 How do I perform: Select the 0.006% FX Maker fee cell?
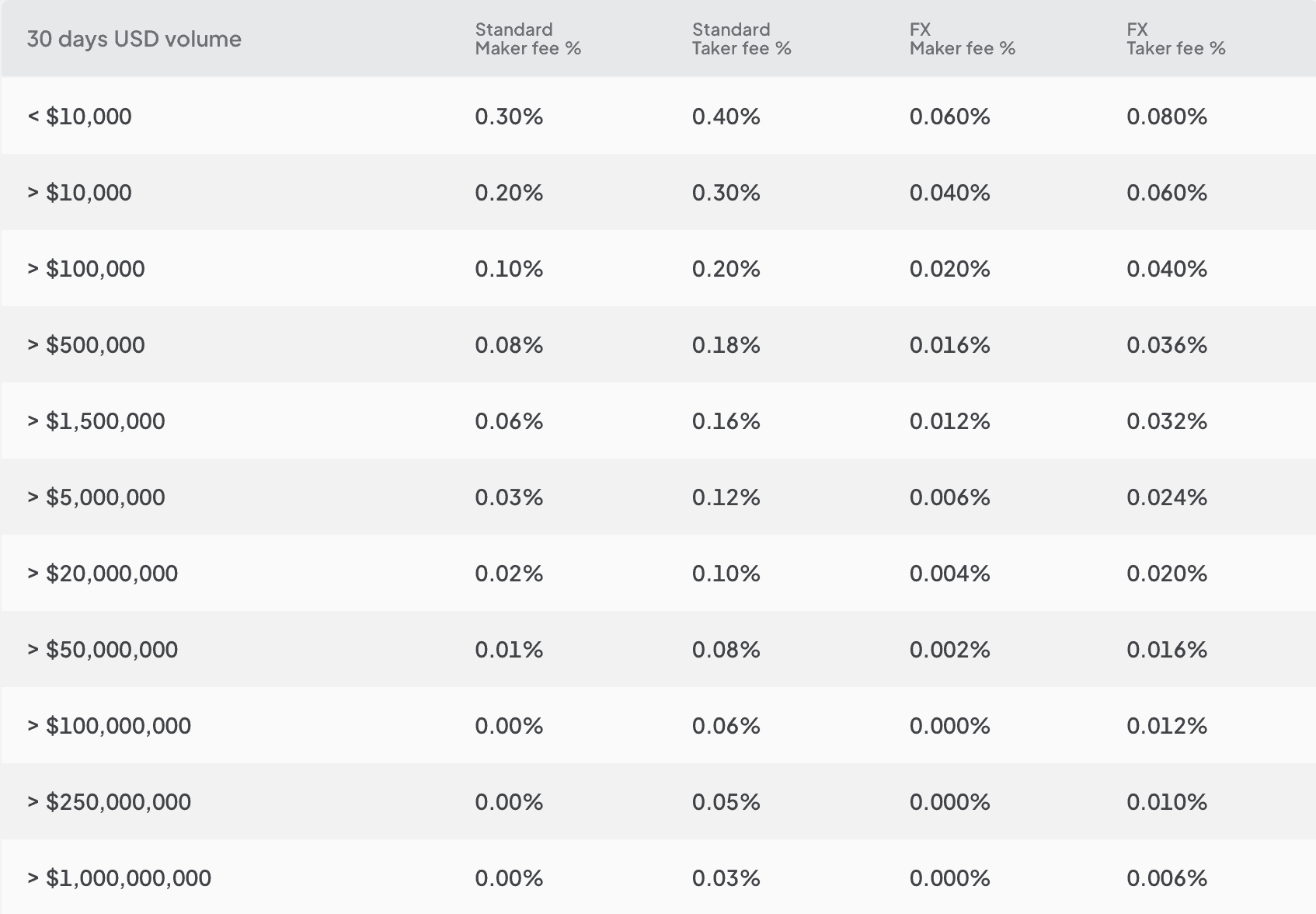(949, 497)
